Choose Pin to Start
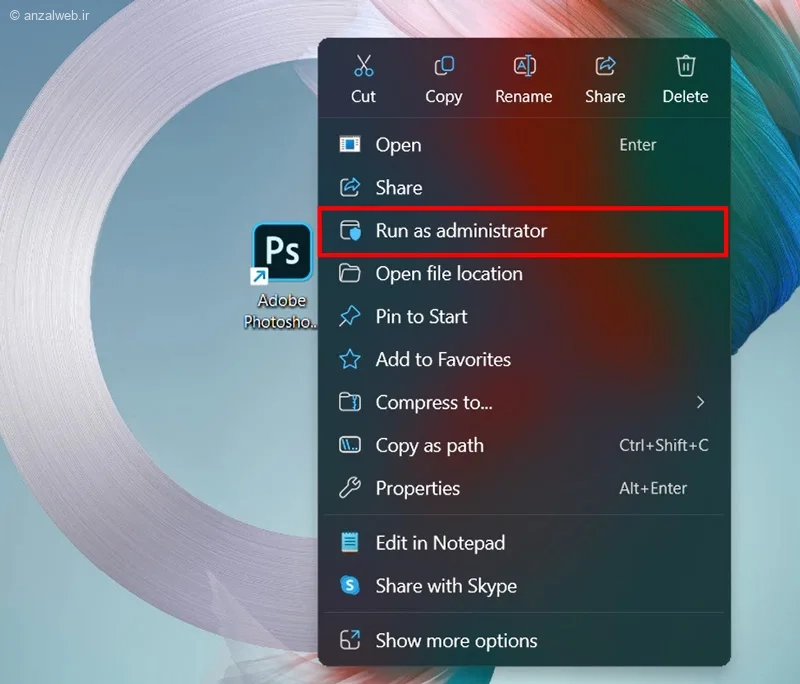Viewport: 800px width, 684px height. 524,316
